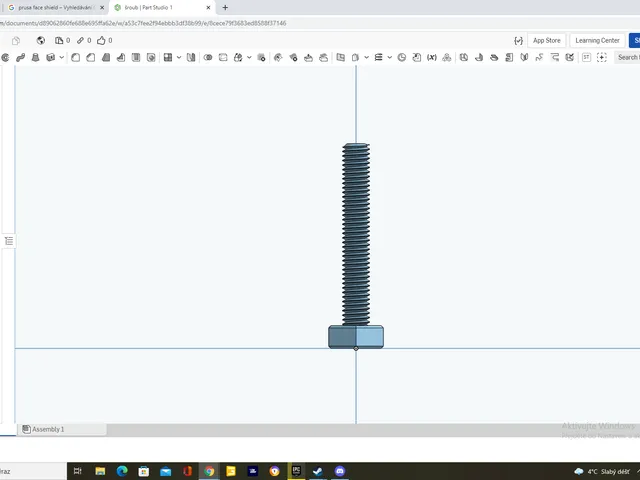Select the Delete part tool
This screenshot has width=640, height=480.
tap(262, 58)
